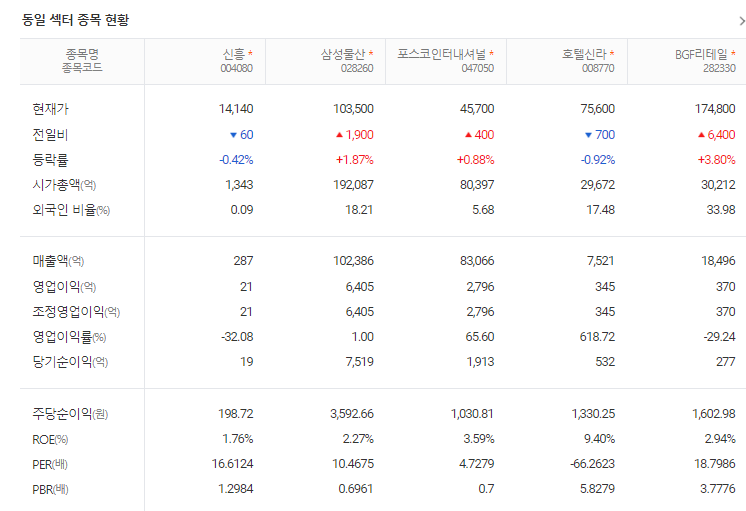
Task: Open the BGF리테일 stock link
Action: pyautogui.click(x=701, y=54)
